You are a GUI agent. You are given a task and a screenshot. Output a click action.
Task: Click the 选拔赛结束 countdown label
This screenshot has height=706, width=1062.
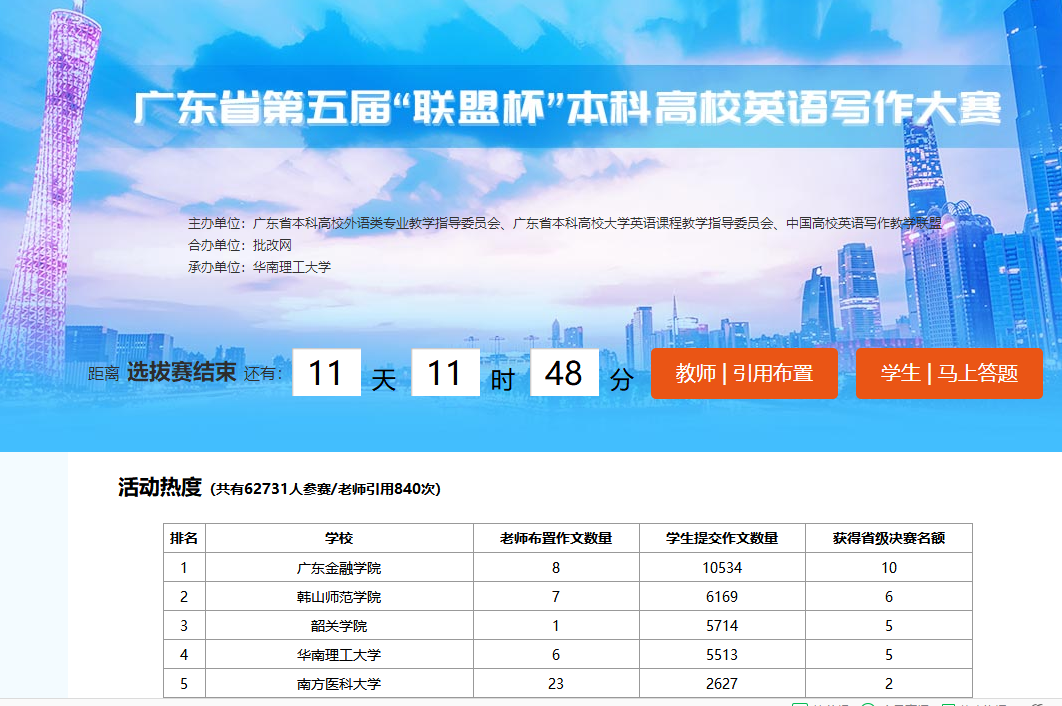coord(181,373)
